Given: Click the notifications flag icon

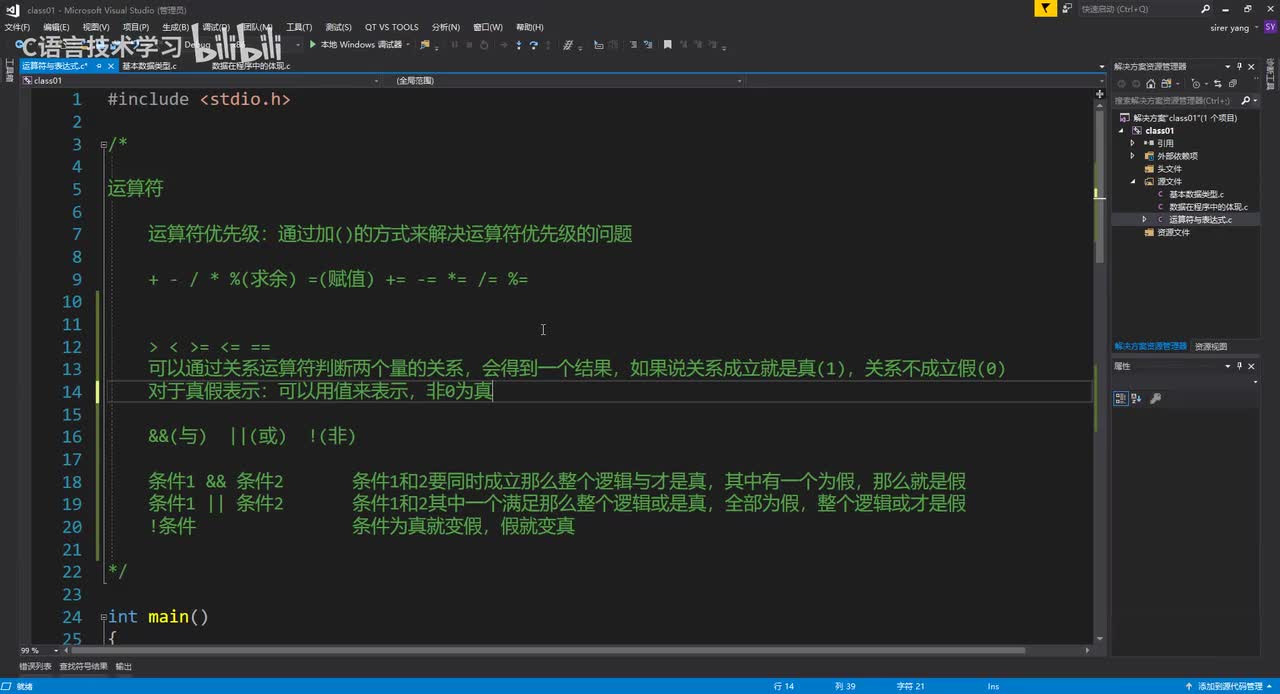Looking at the screenshot, I should point(1045,9).
